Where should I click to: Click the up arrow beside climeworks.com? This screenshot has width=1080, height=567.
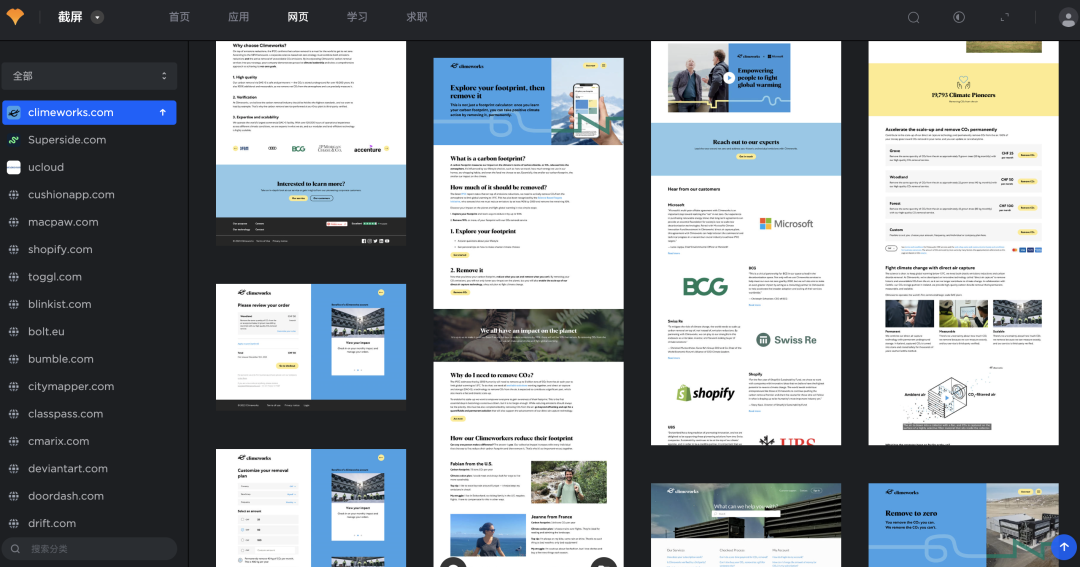coord(163,112)
